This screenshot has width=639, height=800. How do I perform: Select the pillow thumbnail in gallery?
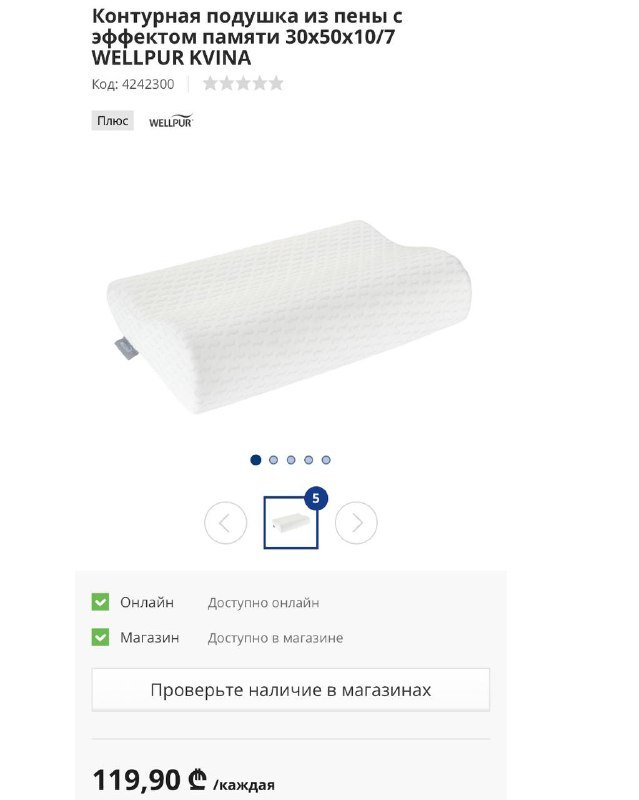[x=291, y=522]
